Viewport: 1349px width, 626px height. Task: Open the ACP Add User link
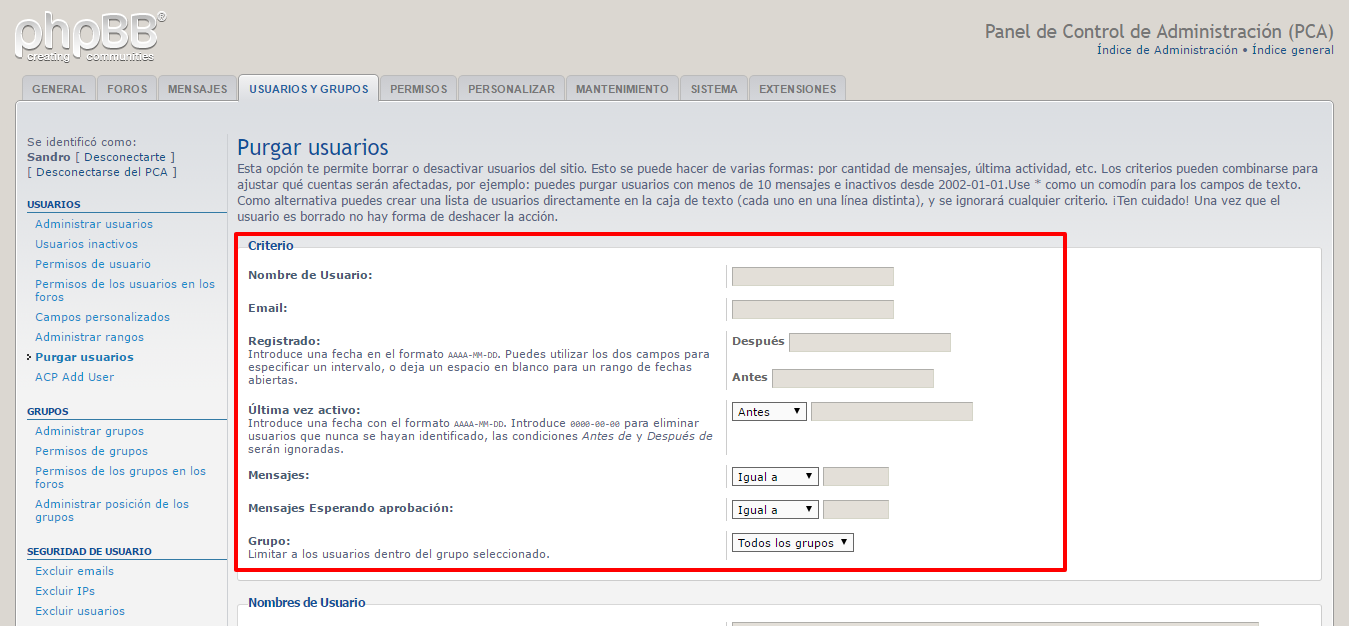pyautogui.click(x=74, y=377)
